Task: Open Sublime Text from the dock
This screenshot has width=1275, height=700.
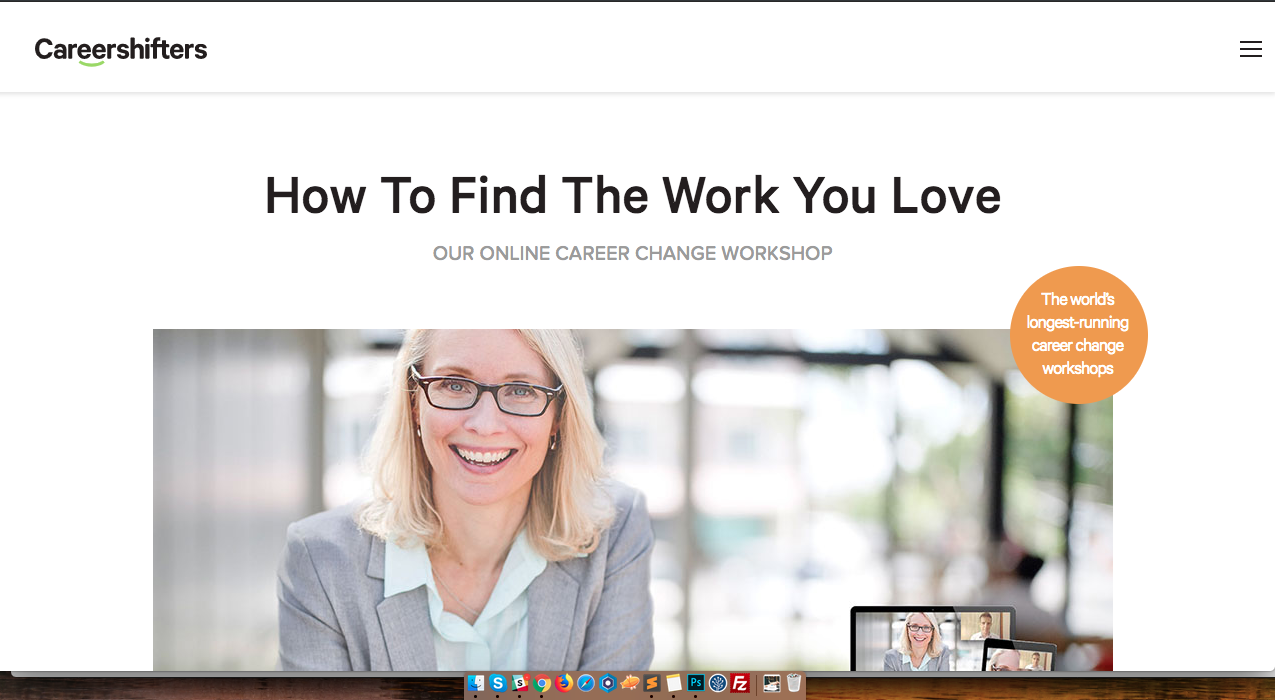Action: (652, 685)
